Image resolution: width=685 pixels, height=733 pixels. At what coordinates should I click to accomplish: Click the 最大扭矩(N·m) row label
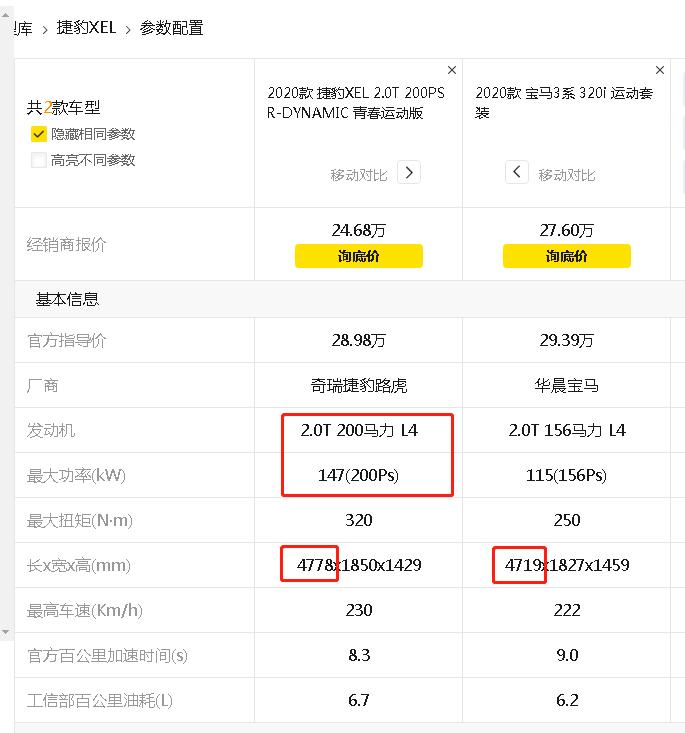(x=79, y=520)
